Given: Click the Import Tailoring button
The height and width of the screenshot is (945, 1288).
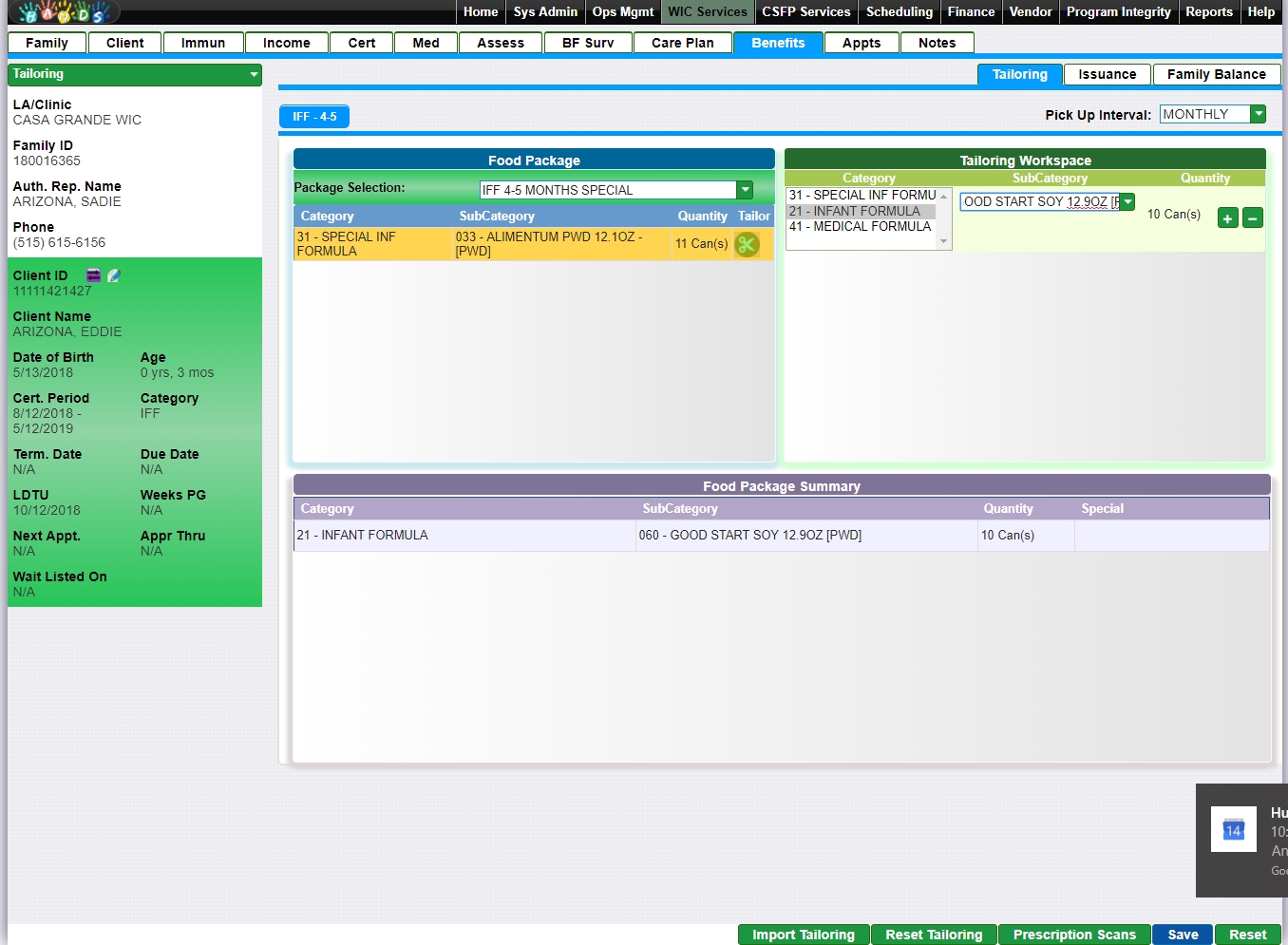Looking at the screenshot, I should [803, 935].
